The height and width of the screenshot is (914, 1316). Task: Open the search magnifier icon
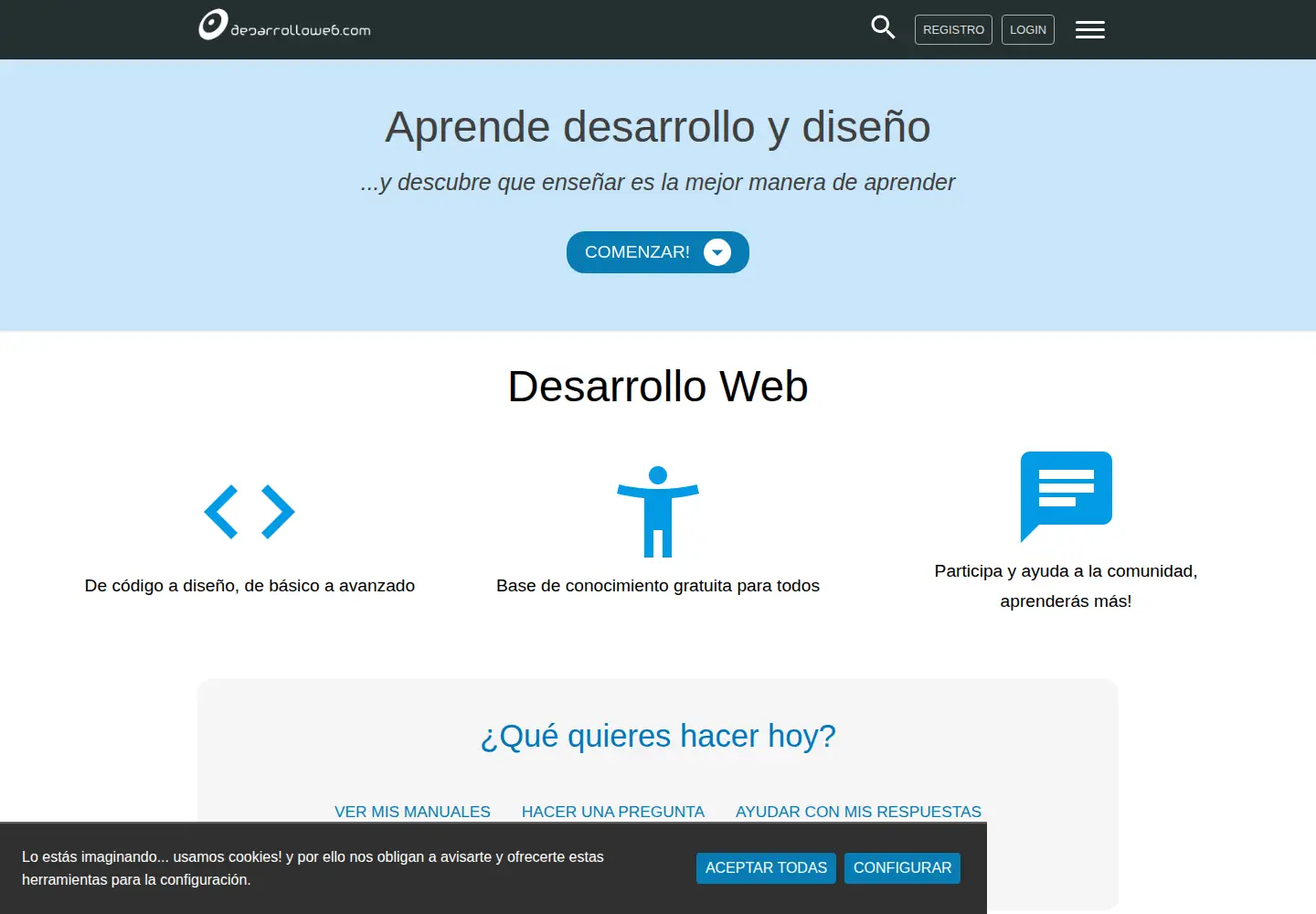pyautogui.click(x=883, y=27)
